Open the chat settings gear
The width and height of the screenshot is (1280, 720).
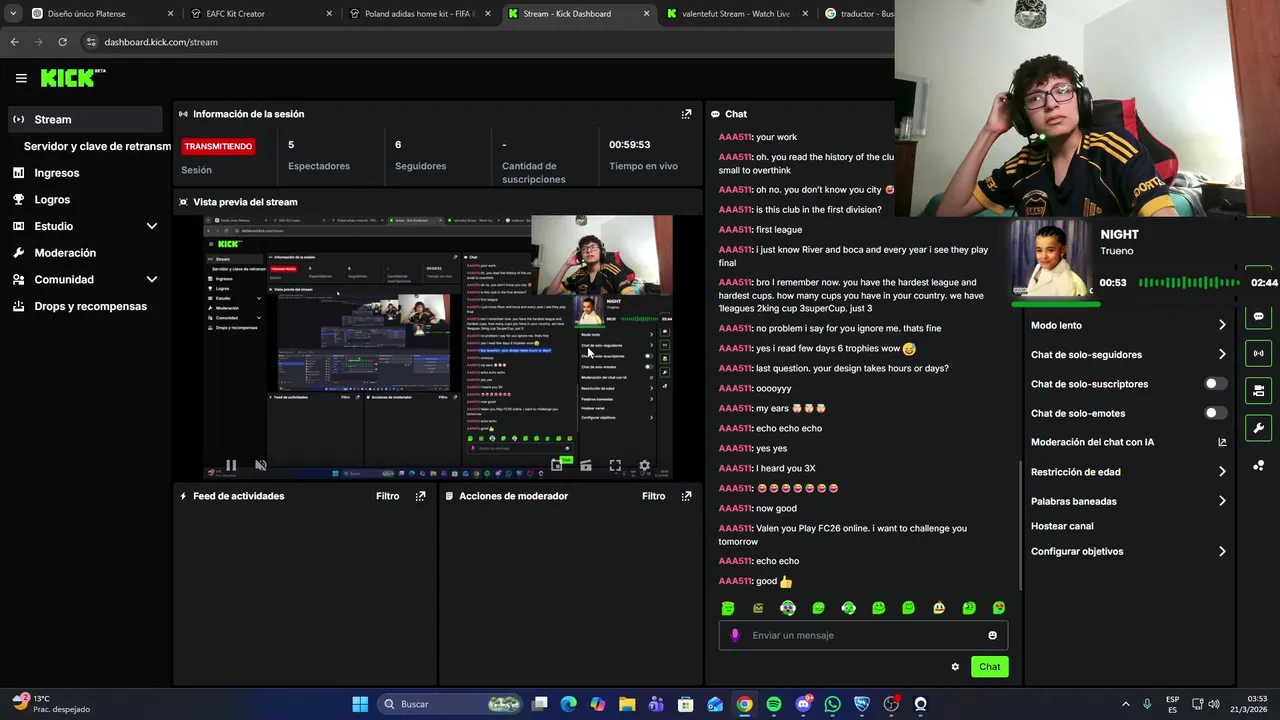pos(955,667)
